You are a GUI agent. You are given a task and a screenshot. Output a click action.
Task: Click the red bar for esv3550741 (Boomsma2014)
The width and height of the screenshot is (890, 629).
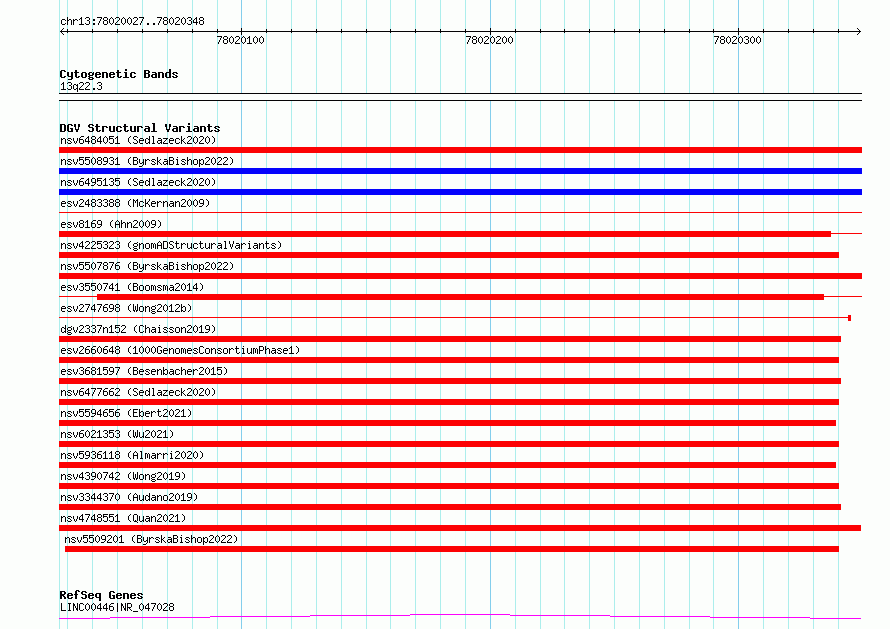pos(460,297)
